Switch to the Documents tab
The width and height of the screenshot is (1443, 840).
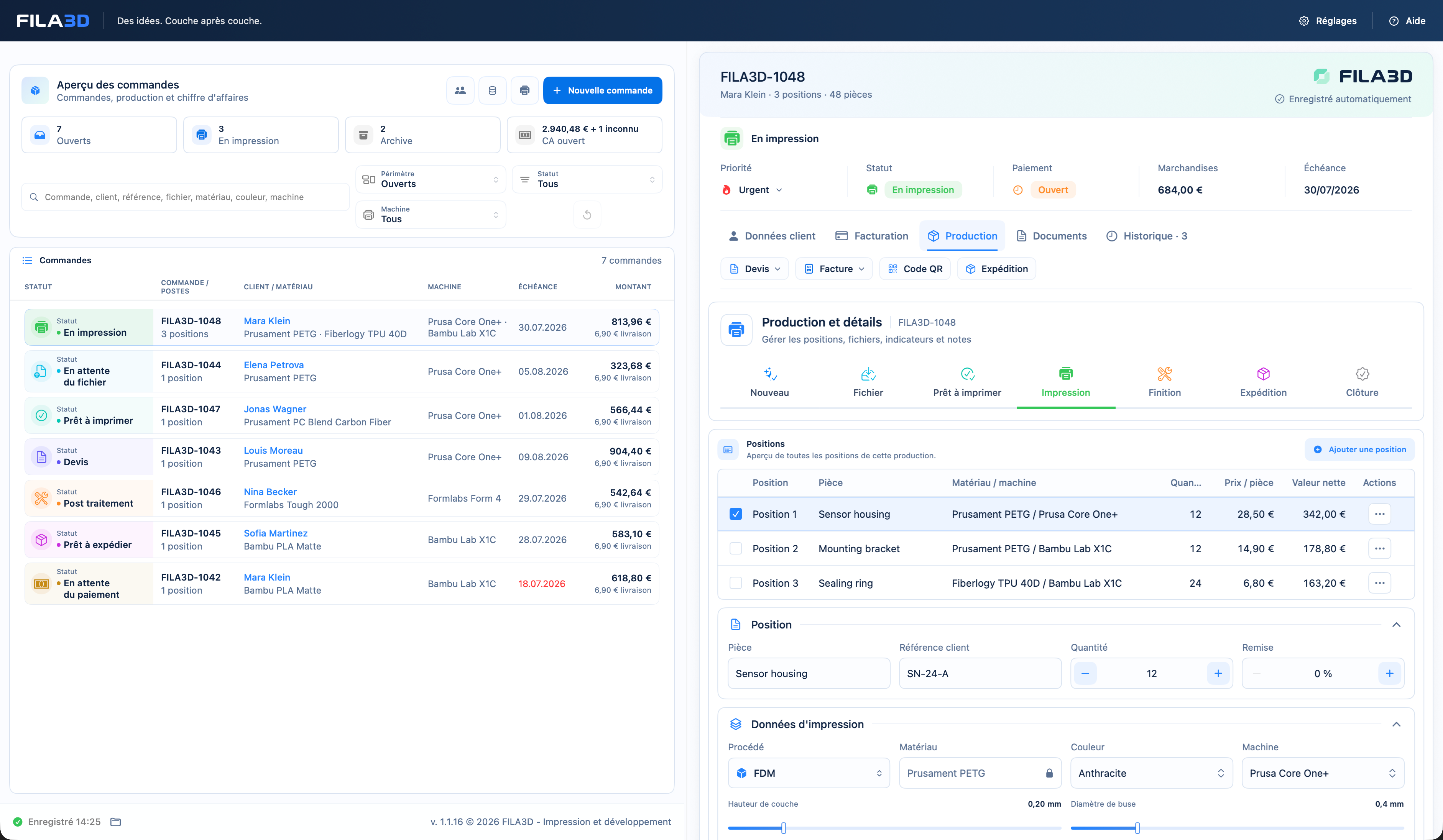(1051, 236)
